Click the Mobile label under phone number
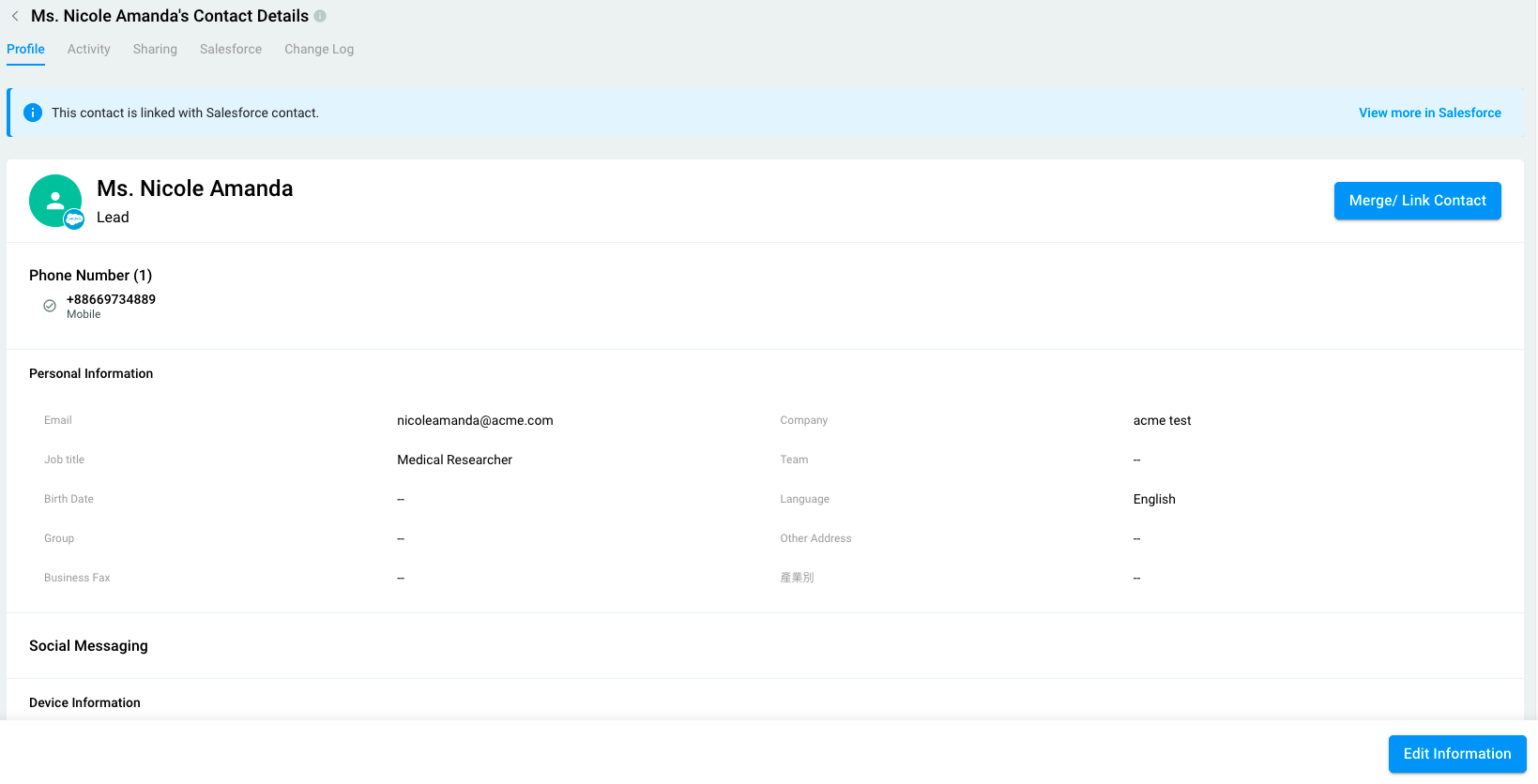This screenshot has height=784, width=1538. (x=84, y=314)
